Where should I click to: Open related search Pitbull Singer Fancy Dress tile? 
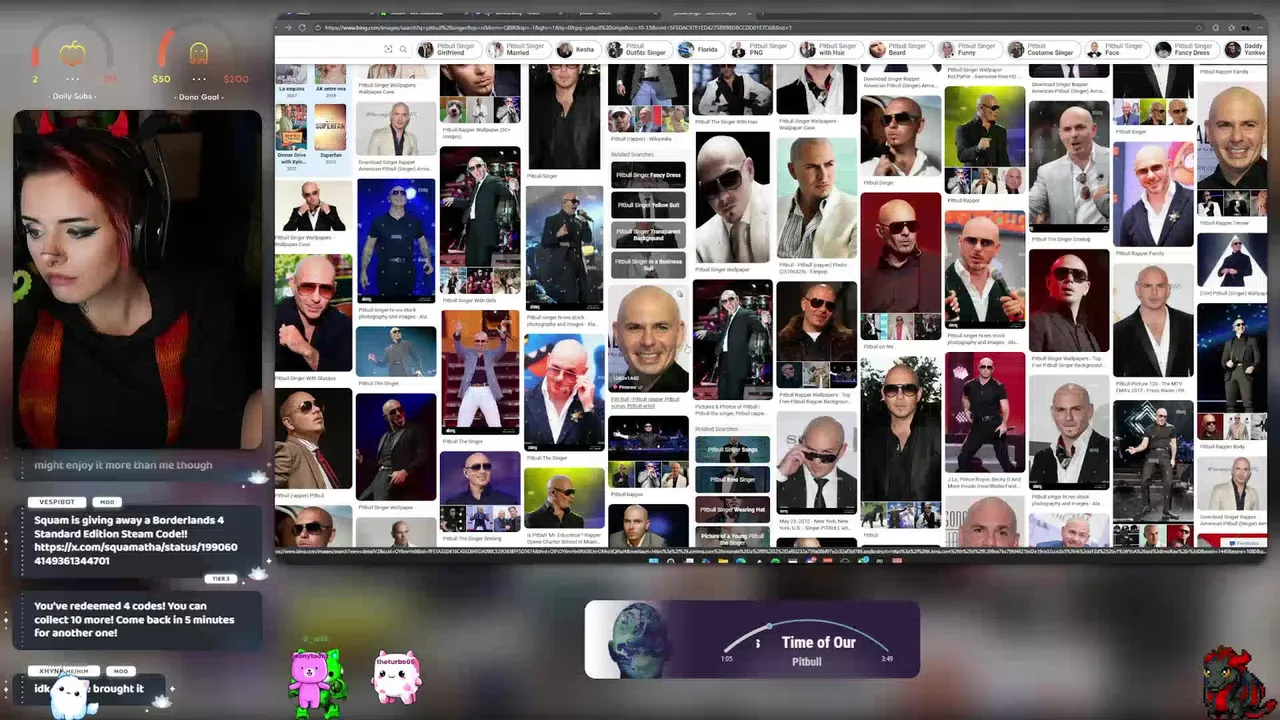[648, 175]
